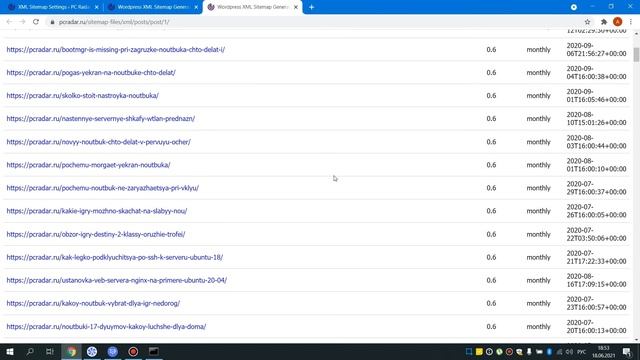
Task: Bookmark this page with the star icon
Action: point(587,22)
